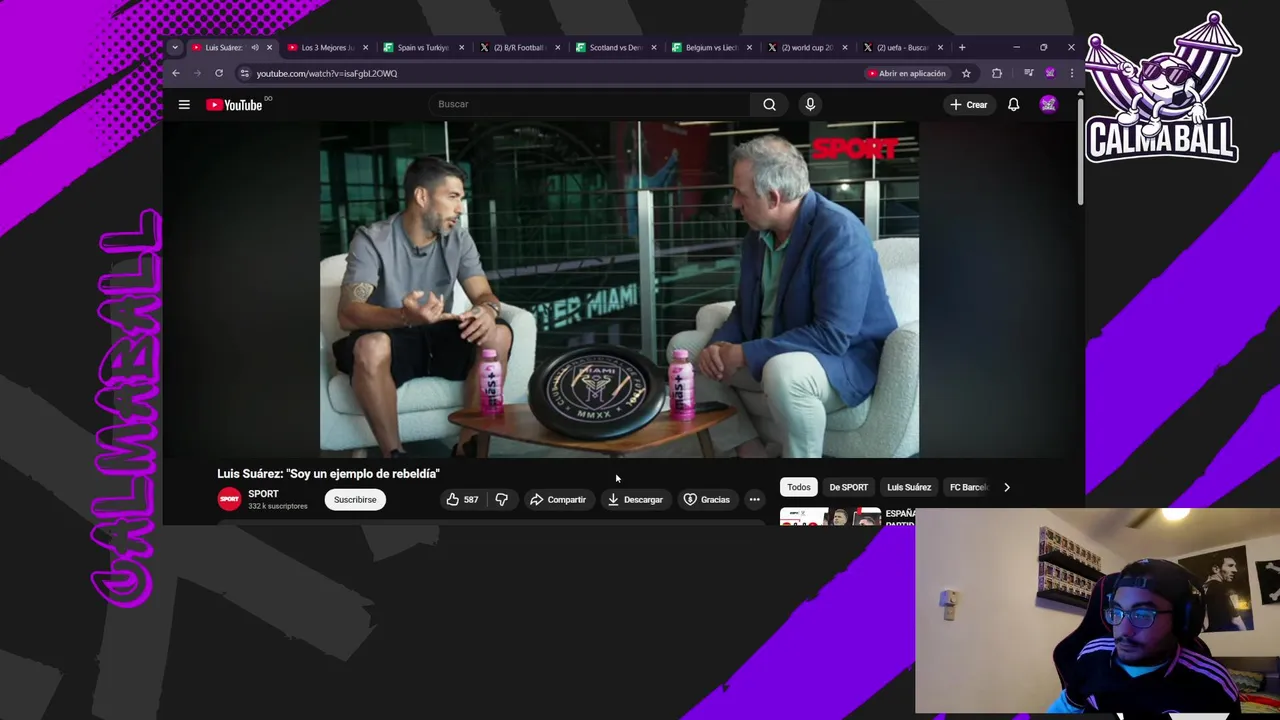Go forward in browser history

(x=197, y=73)
